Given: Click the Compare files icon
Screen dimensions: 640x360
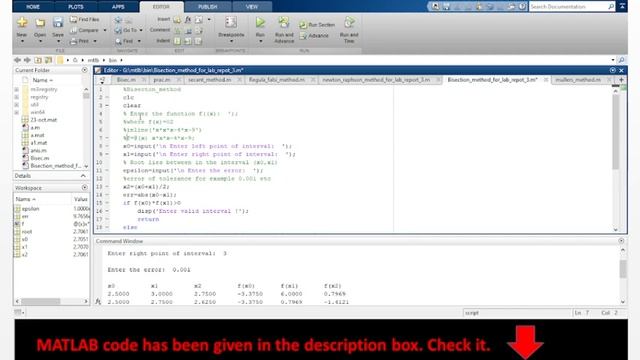Looking at the screenshot, I should click(73, 30).
